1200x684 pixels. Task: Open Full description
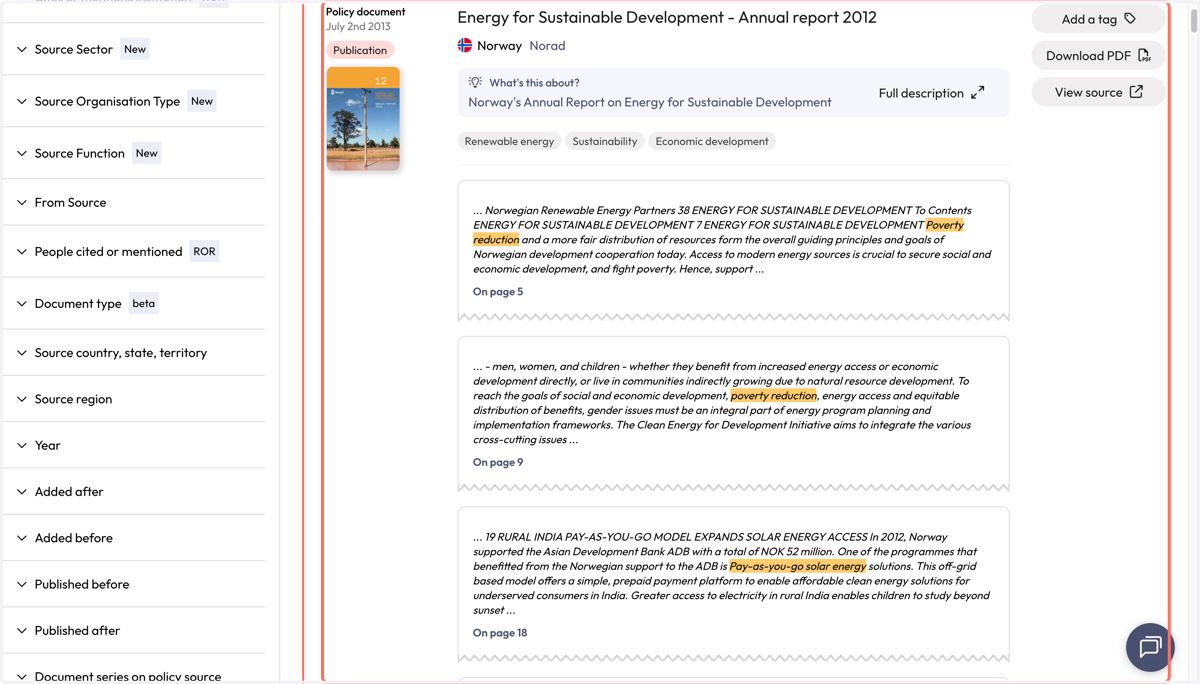(931, 93)
